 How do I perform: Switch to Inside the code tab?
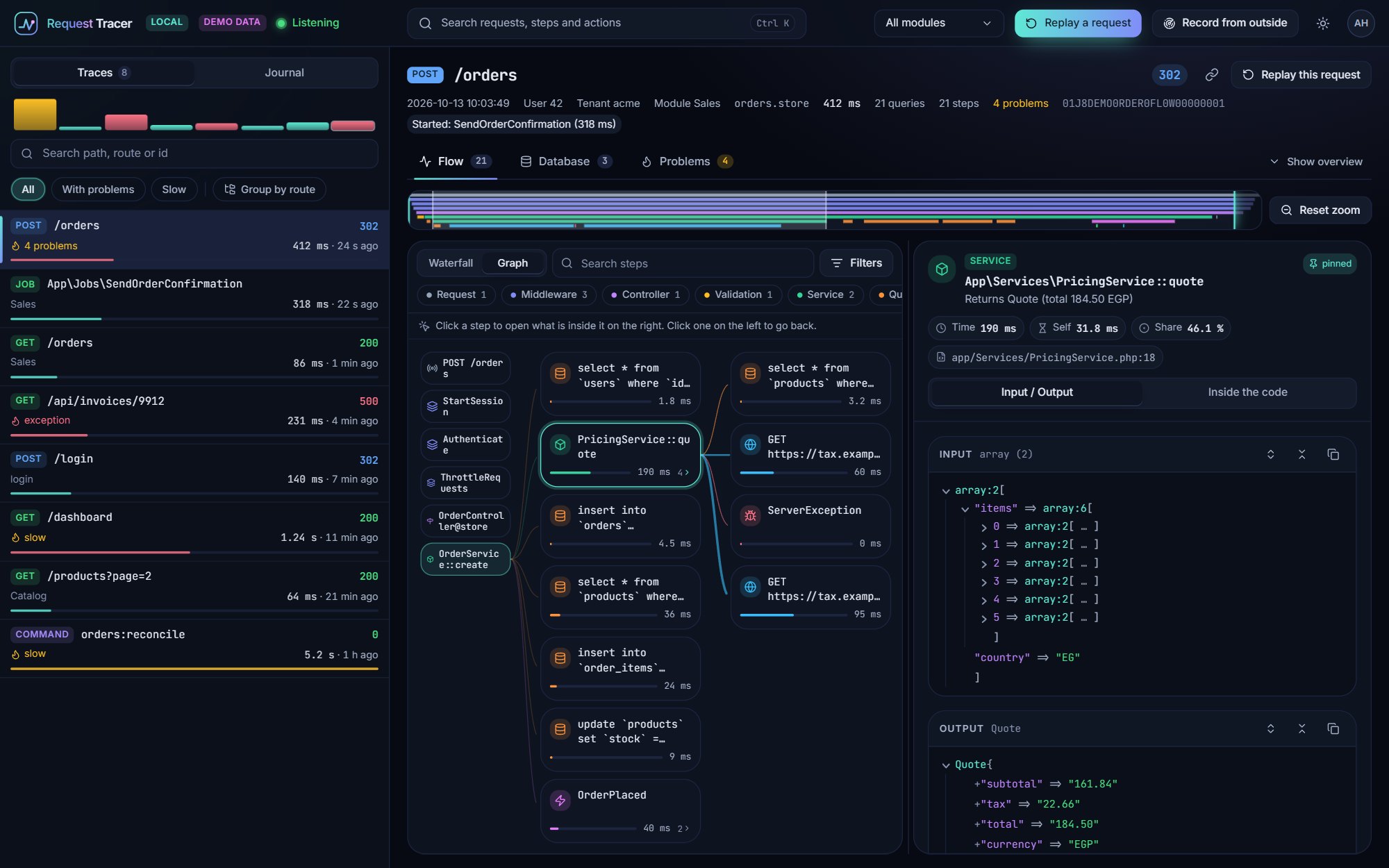1247,392
